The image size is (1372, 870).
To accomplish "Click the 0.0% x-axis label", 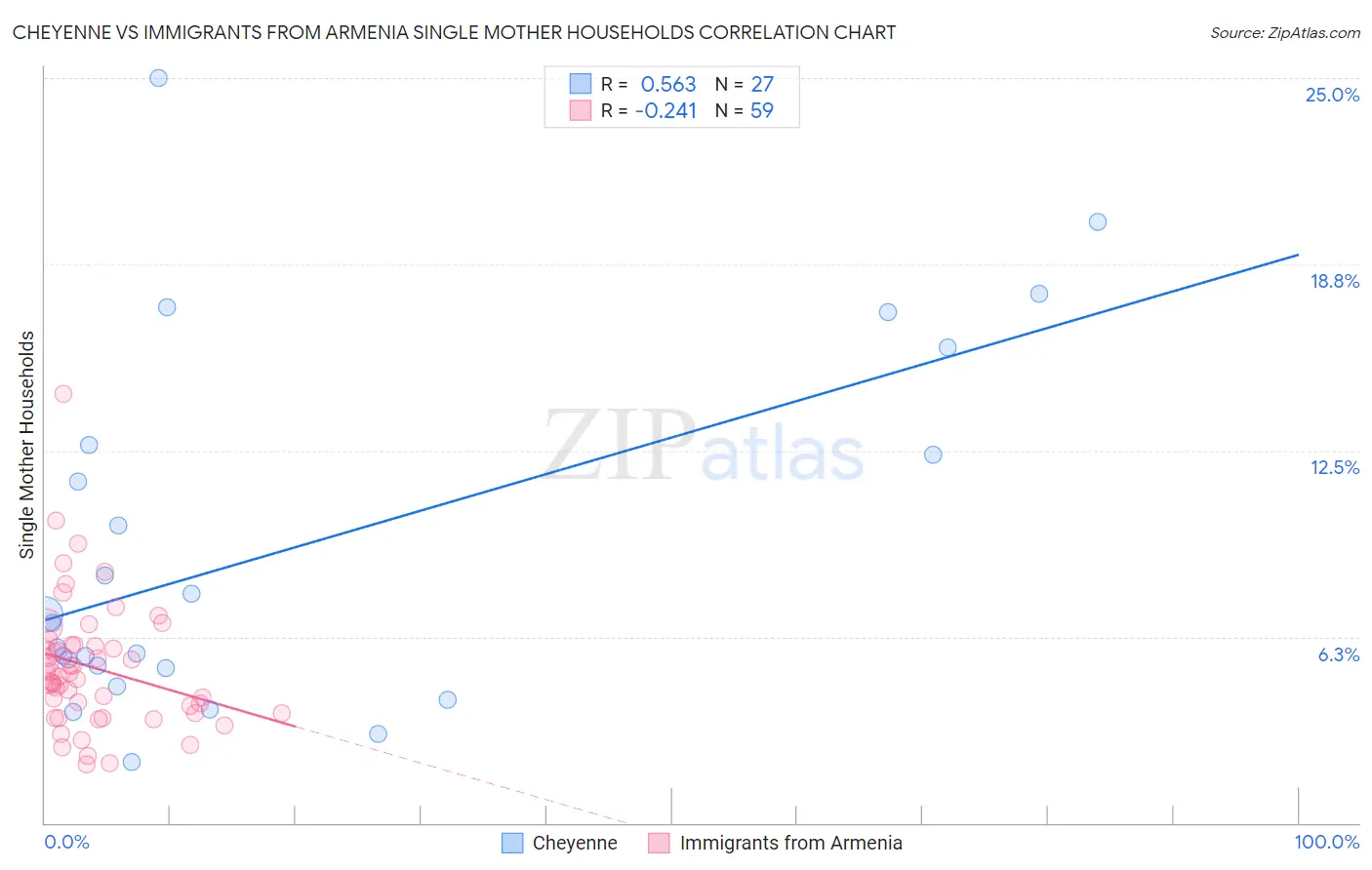I will [66, 842].
